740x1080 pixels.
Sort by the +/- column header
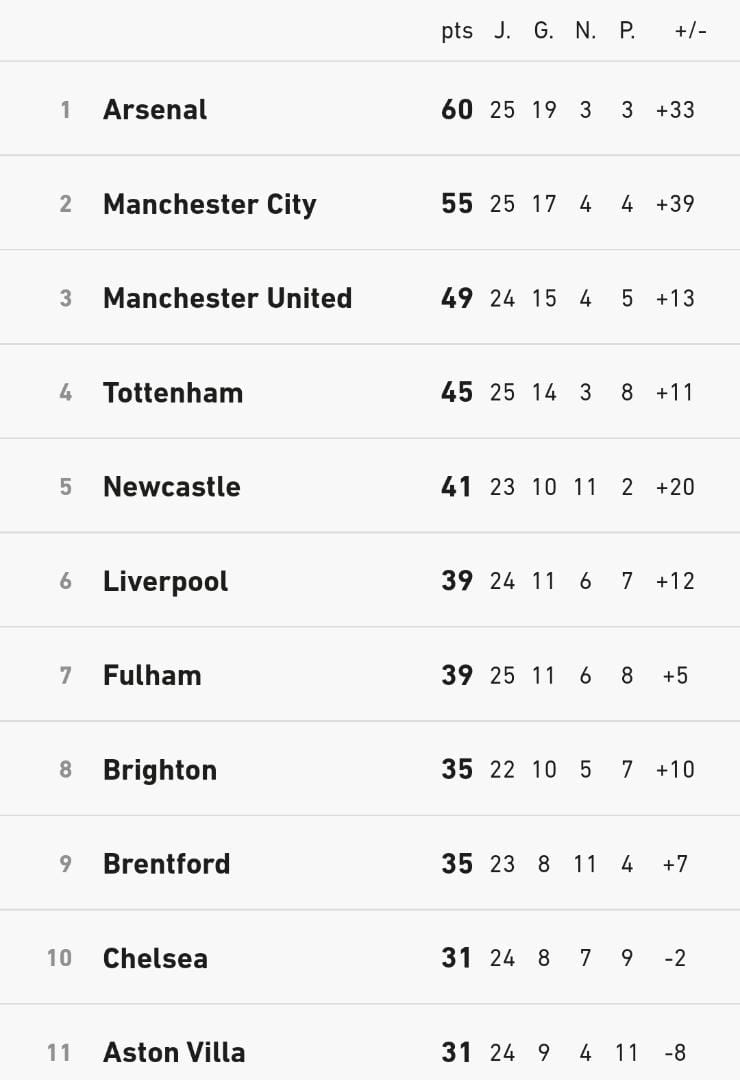(x=690, y=31)
